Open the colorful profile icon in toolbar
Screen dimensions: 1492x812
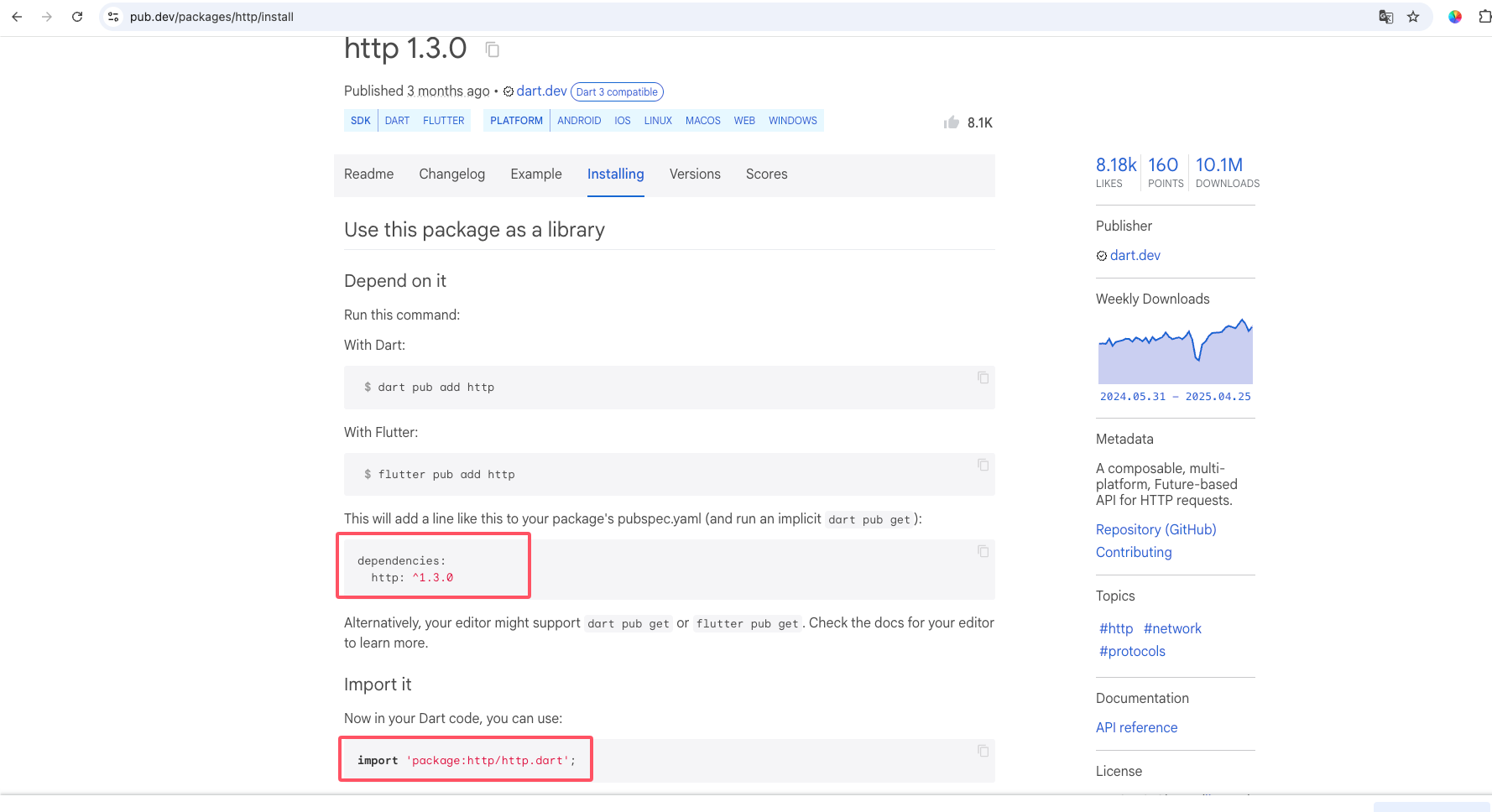(1455, 17)
